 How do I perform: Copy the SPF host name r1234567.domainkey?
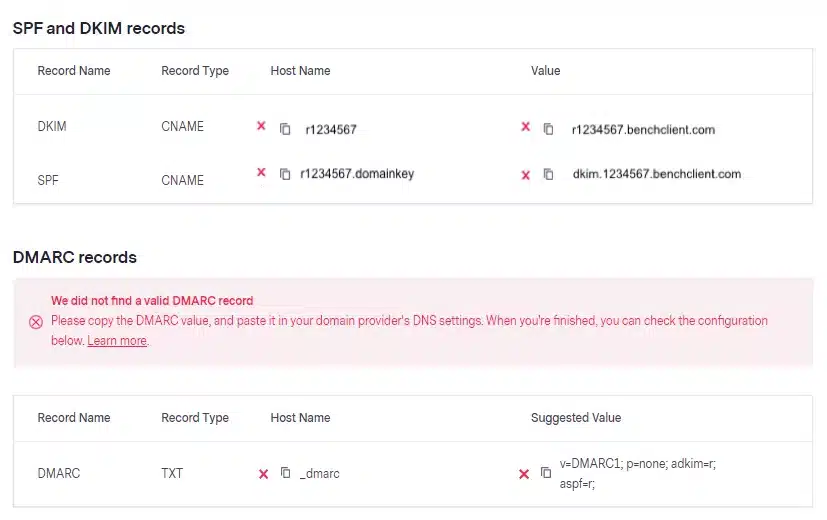point(285,174)
